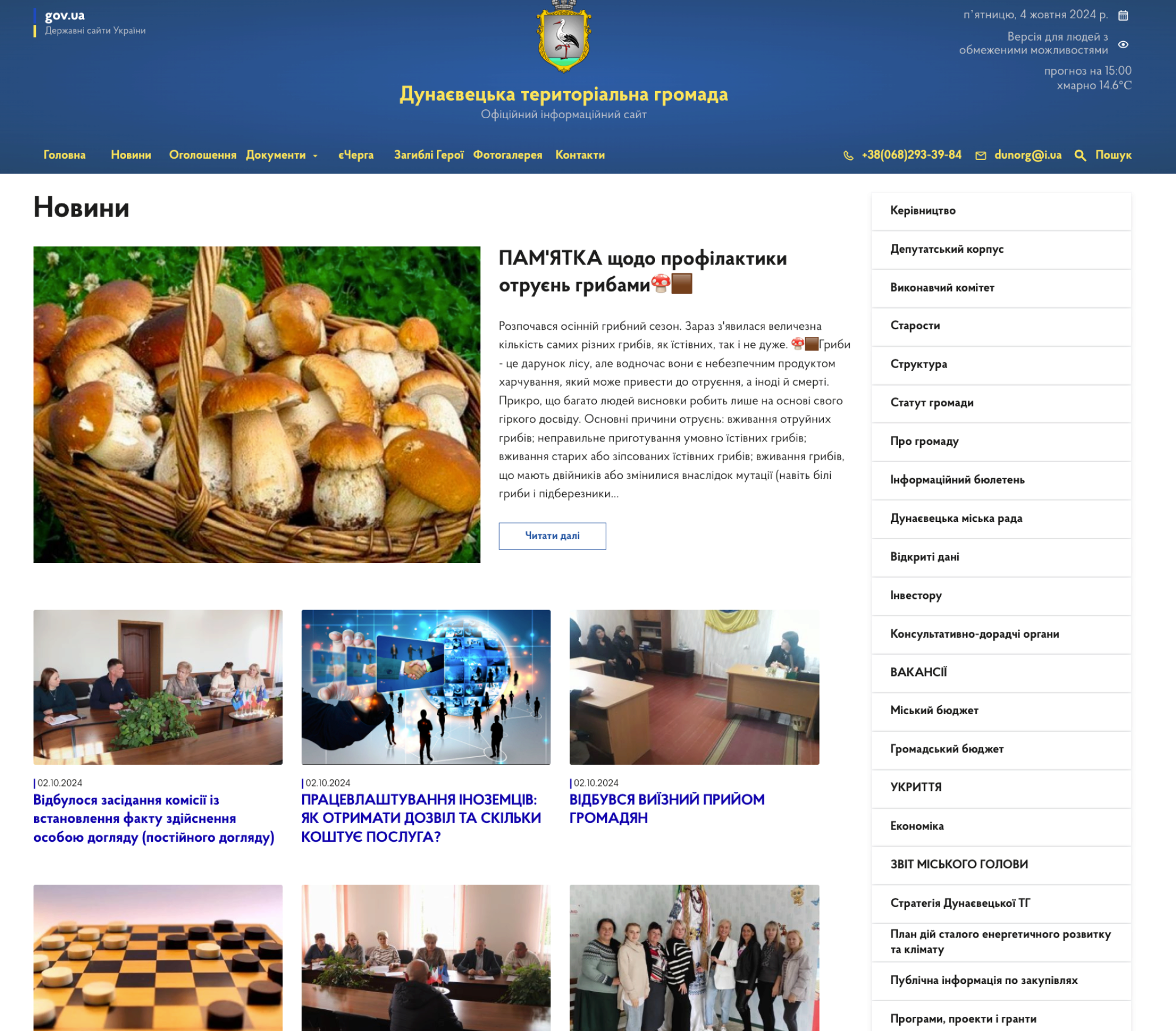Click the gov.ua logo link
Screen dimensions: 1176x1031
pos(65,16)
